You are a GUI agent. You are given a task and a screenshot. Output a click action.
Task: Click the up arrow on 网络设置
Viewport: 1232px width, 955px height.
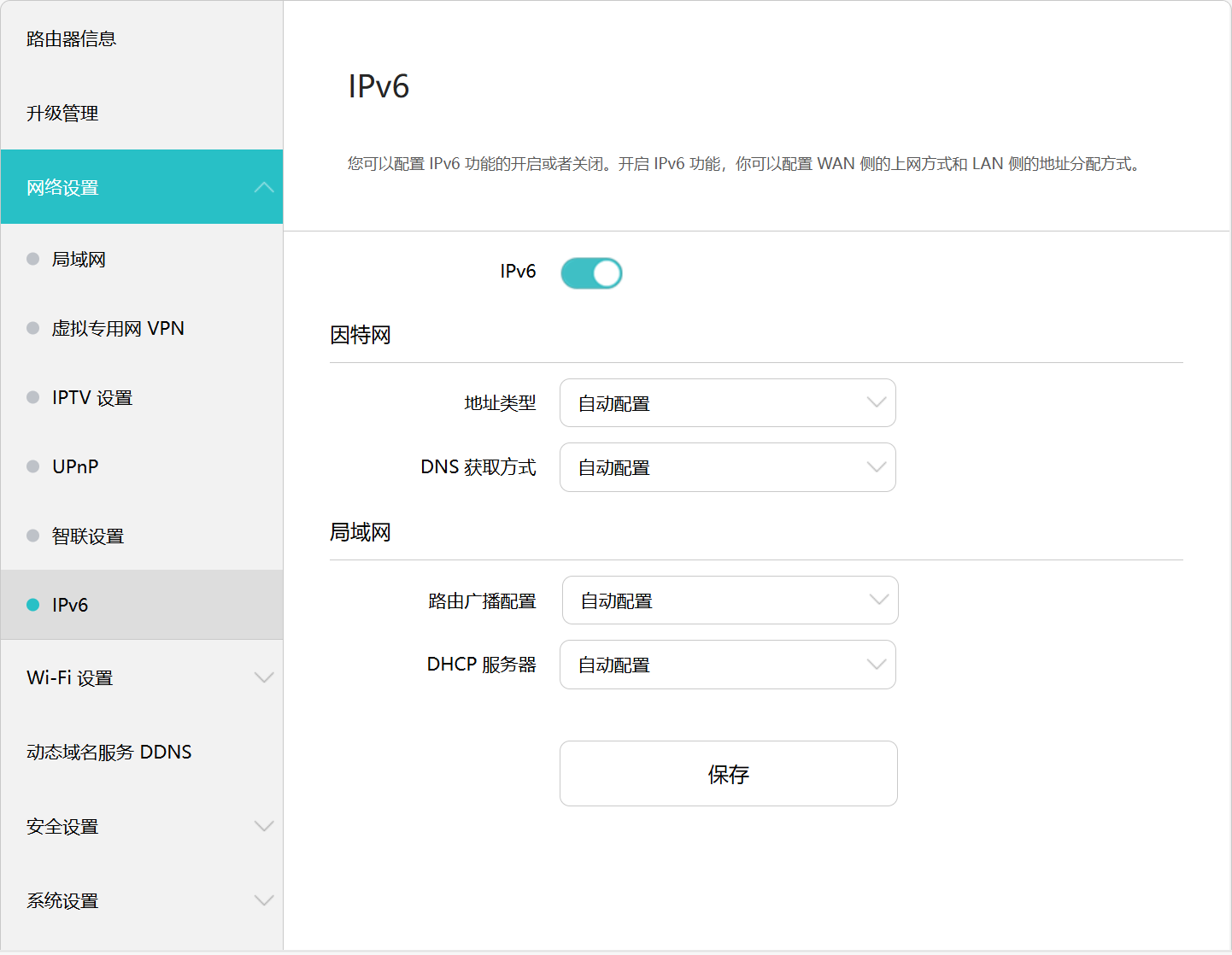click(x=264, y=187)
